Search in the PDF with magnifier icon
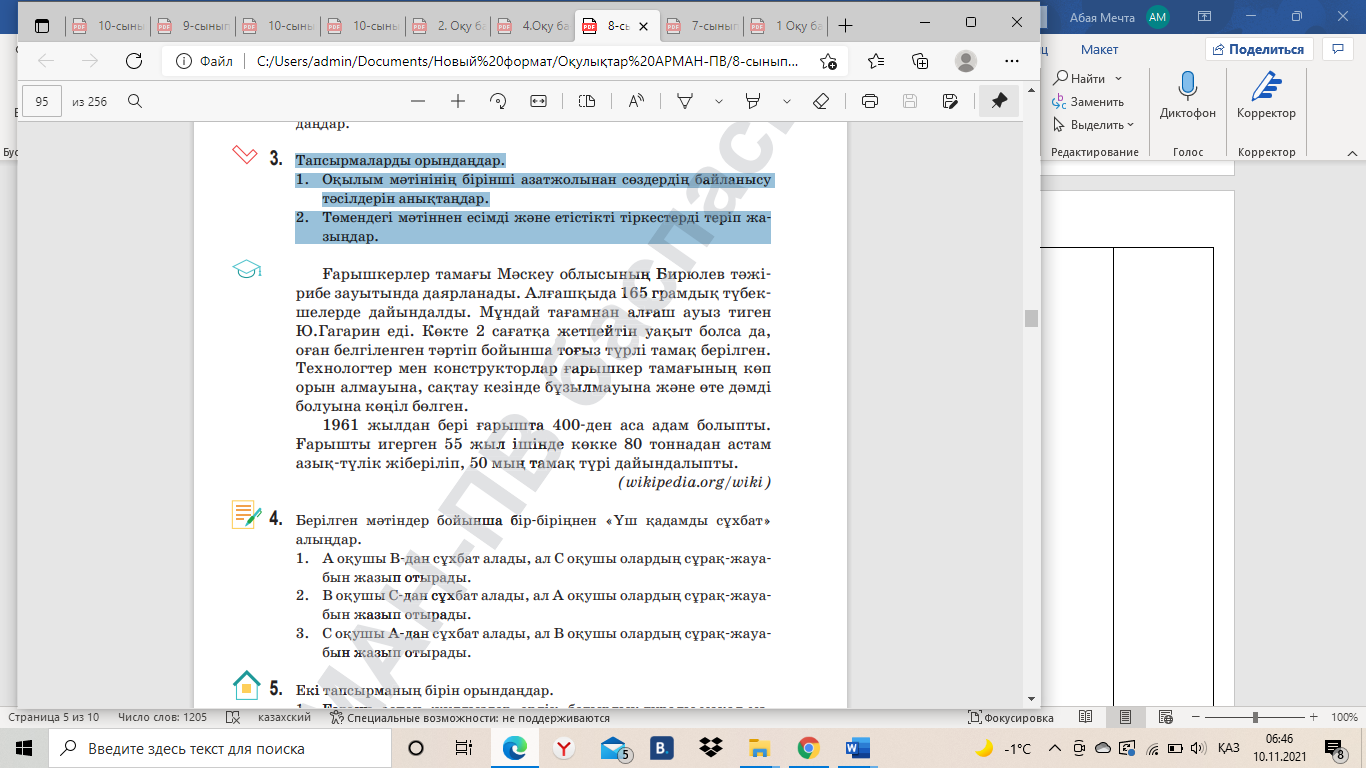This screenshot has width=1366, height=768. 135,101
